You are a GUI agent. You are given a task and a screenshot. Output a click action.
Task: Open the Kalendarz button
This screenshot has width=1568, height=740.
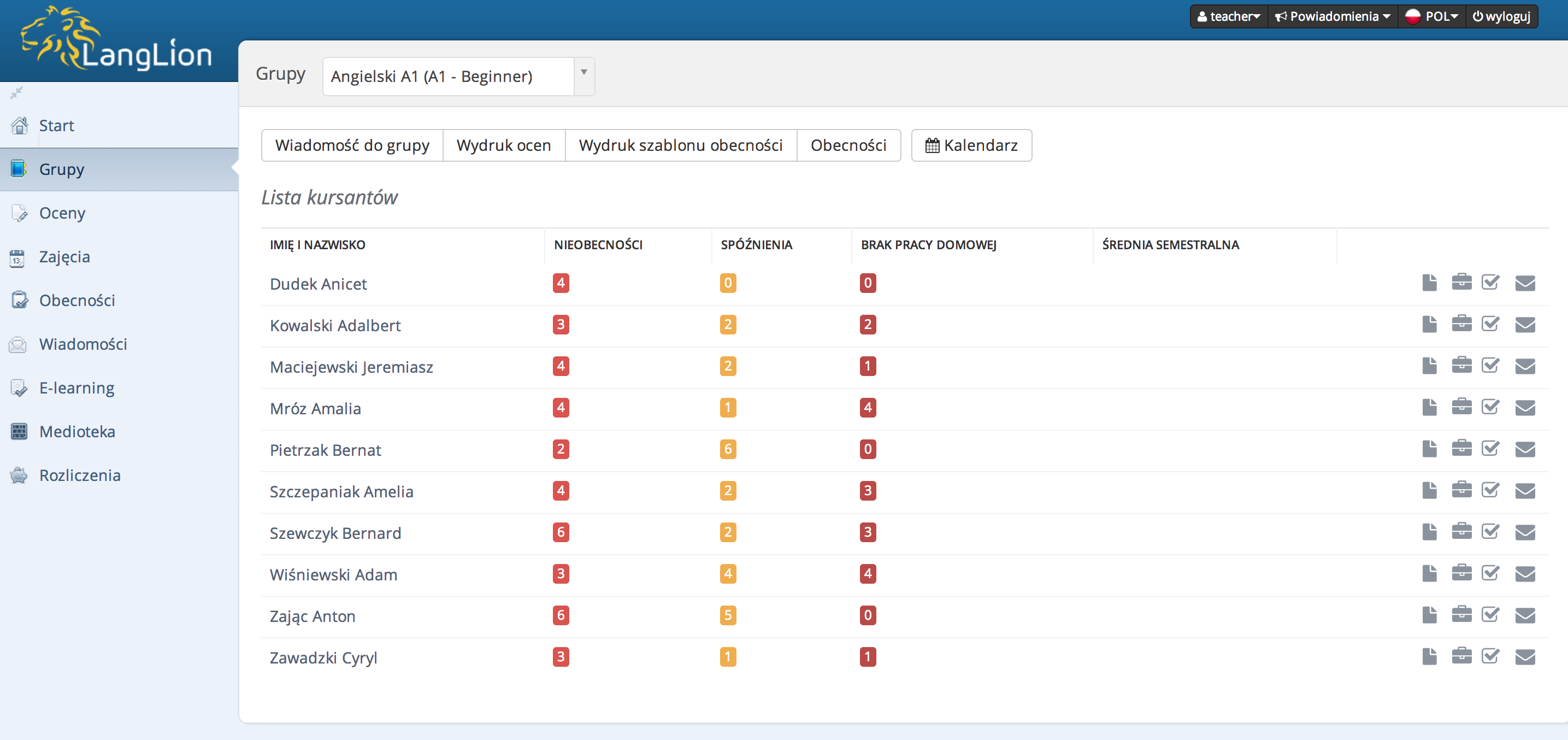(x=971, y=145)
